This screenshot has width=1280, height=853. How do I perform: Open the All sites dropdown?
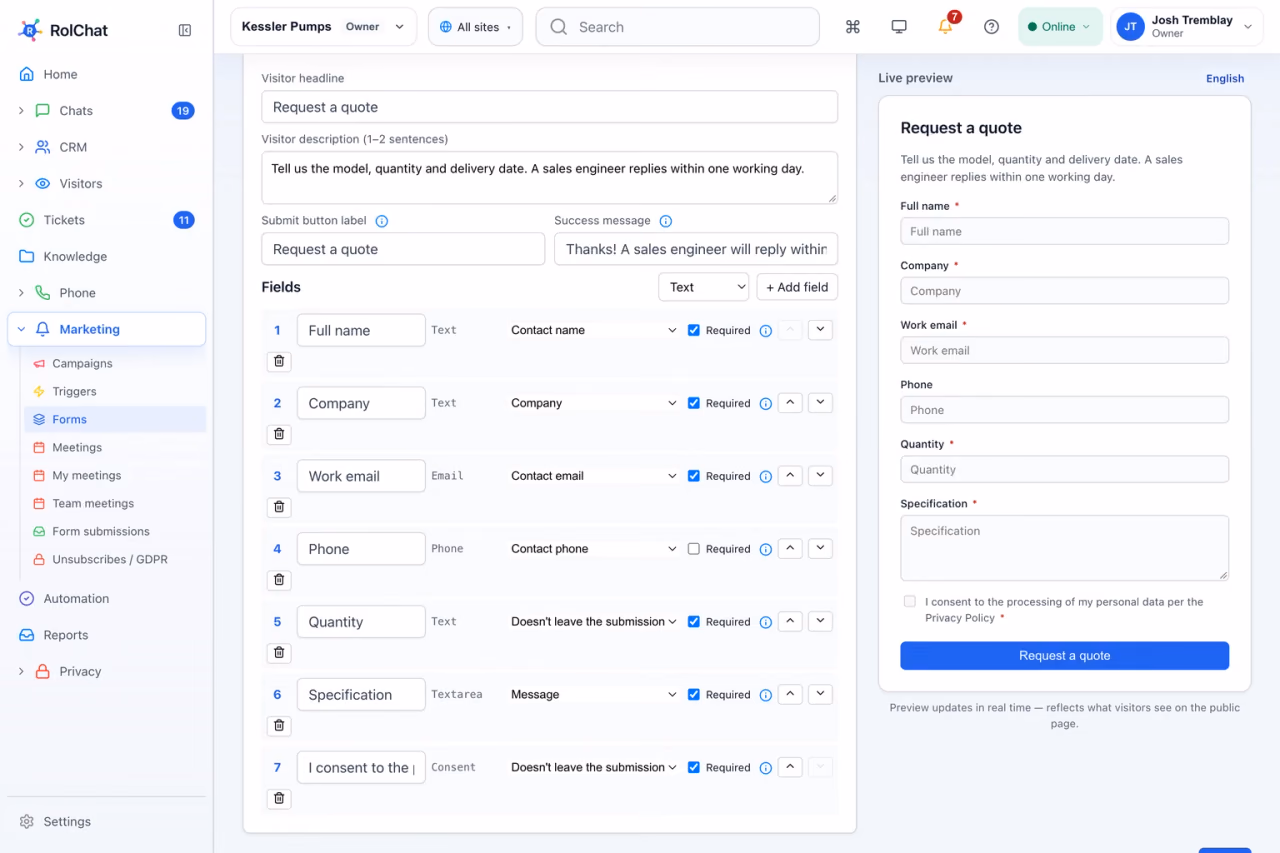tap(476, 27)
